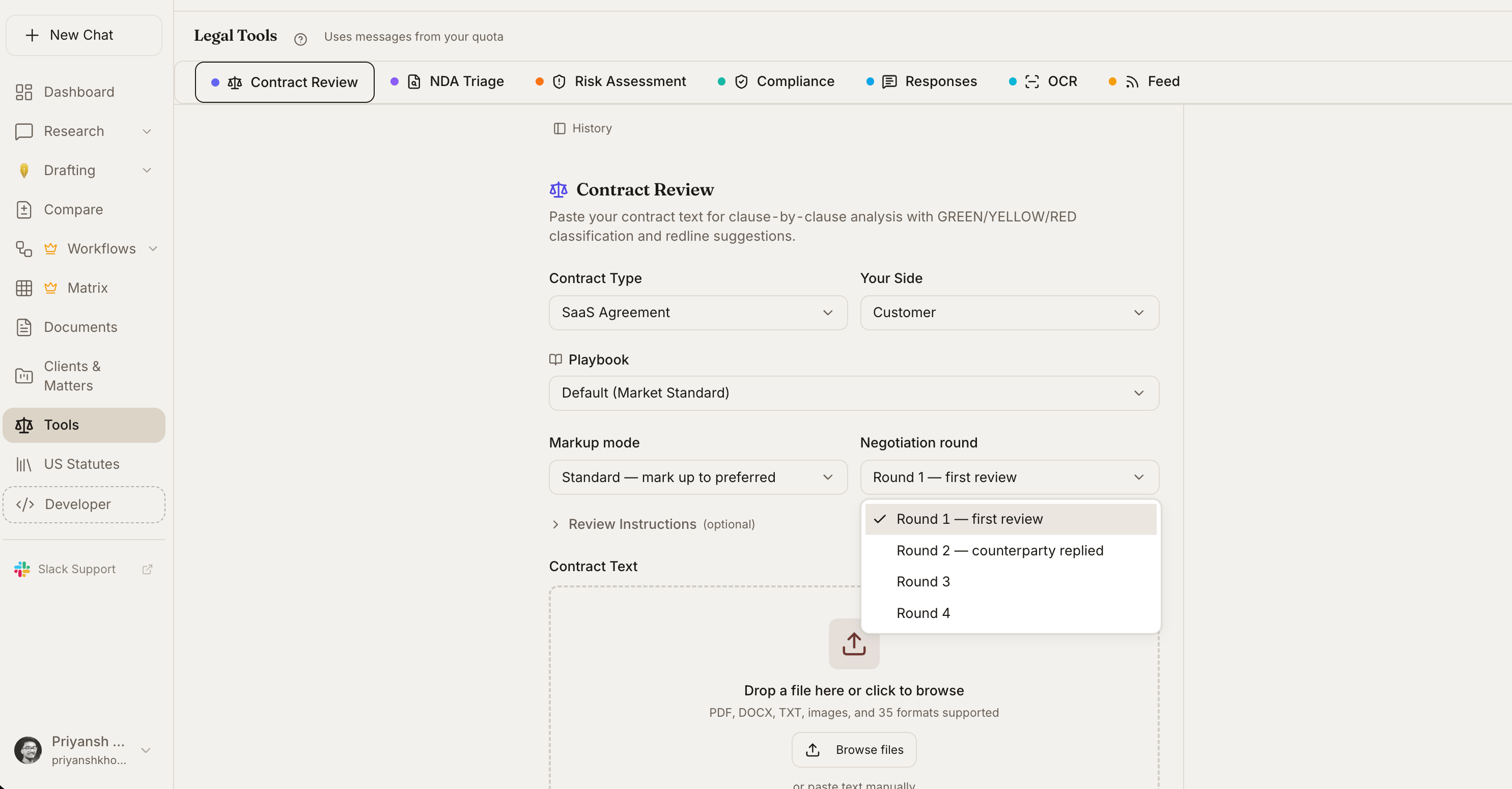Click the Feed RSS icon
The height and width of the screenshot is (789, 1512).
[x=1132, y=81]
